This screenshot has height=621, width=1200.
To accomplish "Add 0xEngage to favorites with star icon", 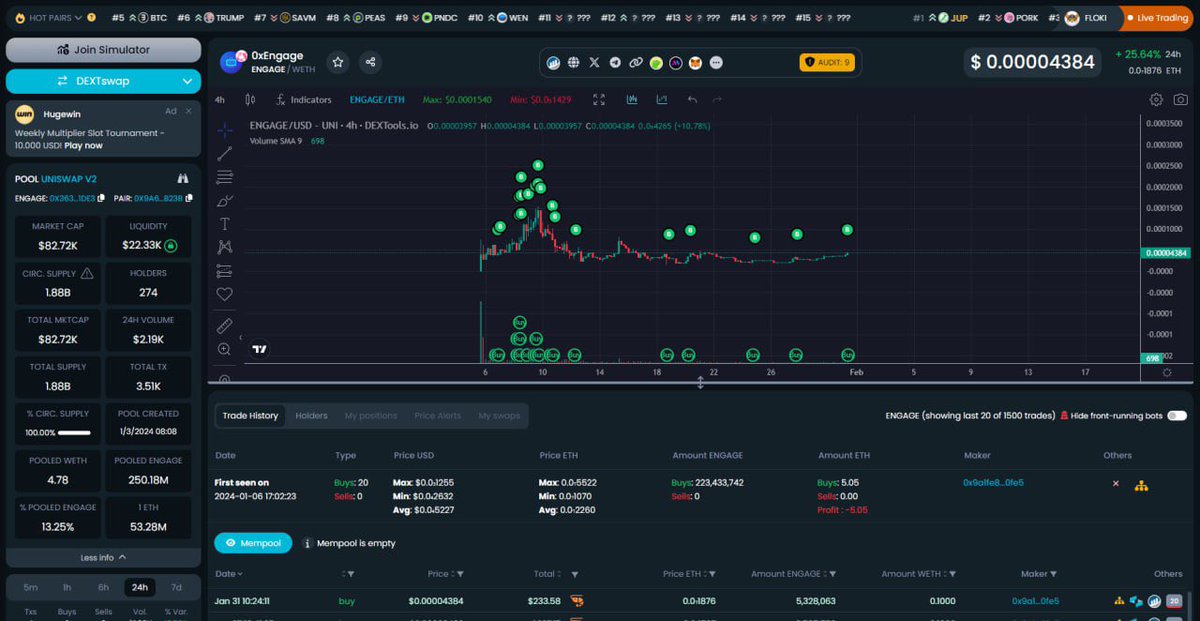I will pos(338,62).
